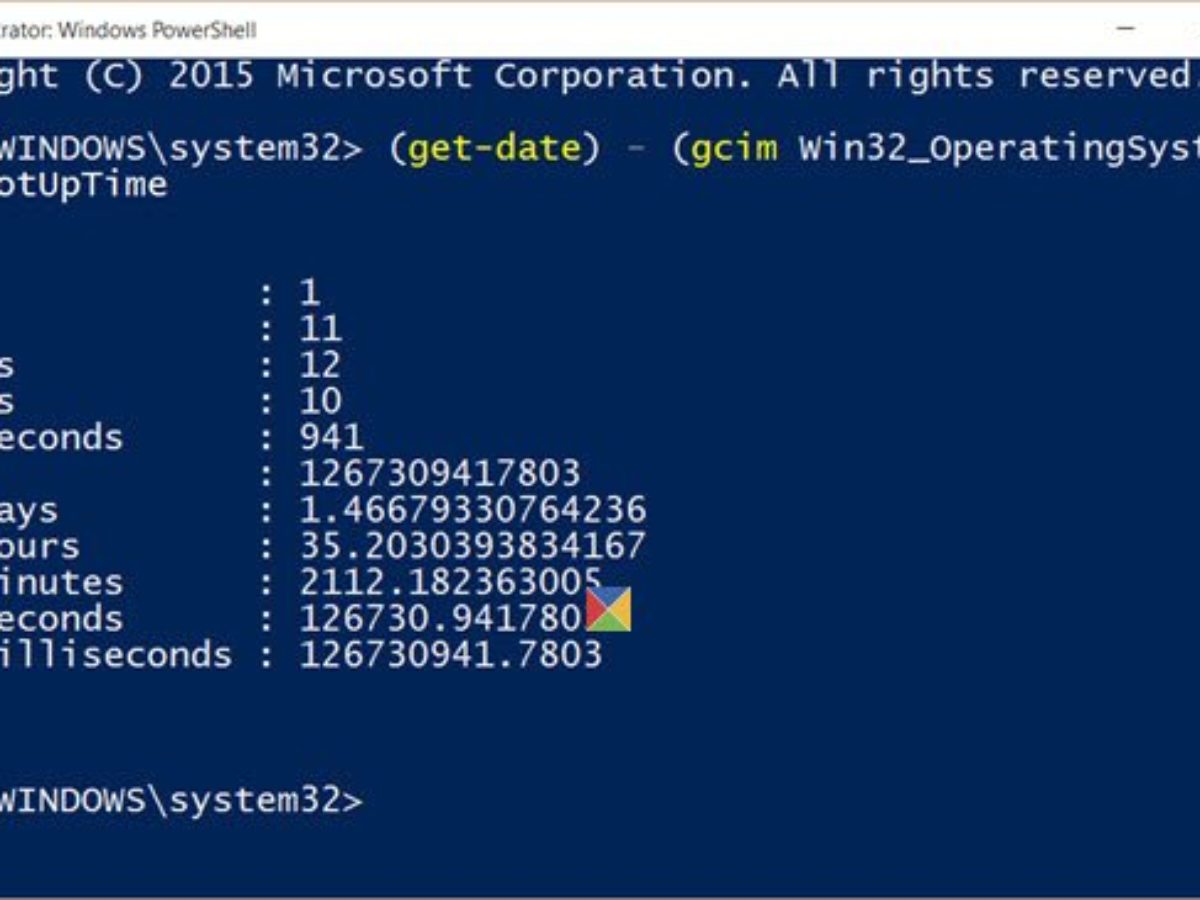Click the yellow get-date command text
Image resolution: width=1200 pixels, height=900 pixels.
coord(494,149)
